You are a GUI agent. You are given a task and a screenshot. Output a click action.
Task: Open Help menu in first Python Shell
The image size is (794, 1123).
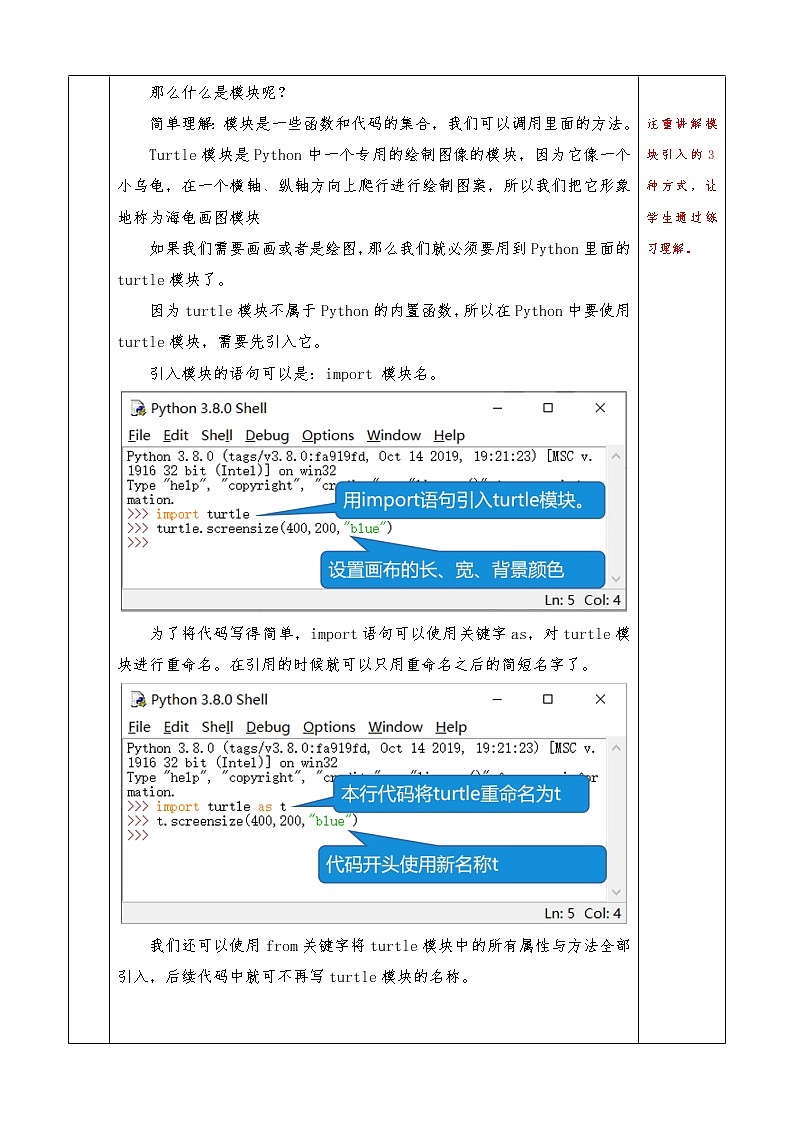tap(449, 435)
